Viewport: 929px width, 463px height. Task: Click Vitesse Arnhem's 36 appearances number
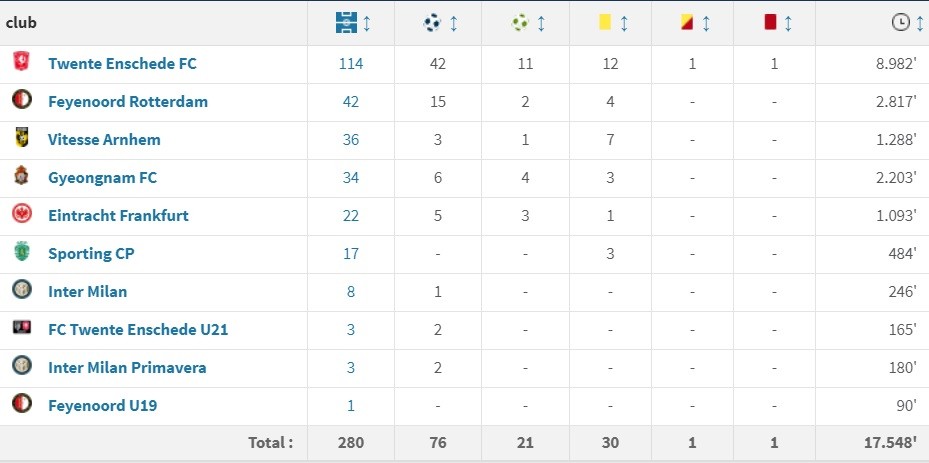pos(350,139)
